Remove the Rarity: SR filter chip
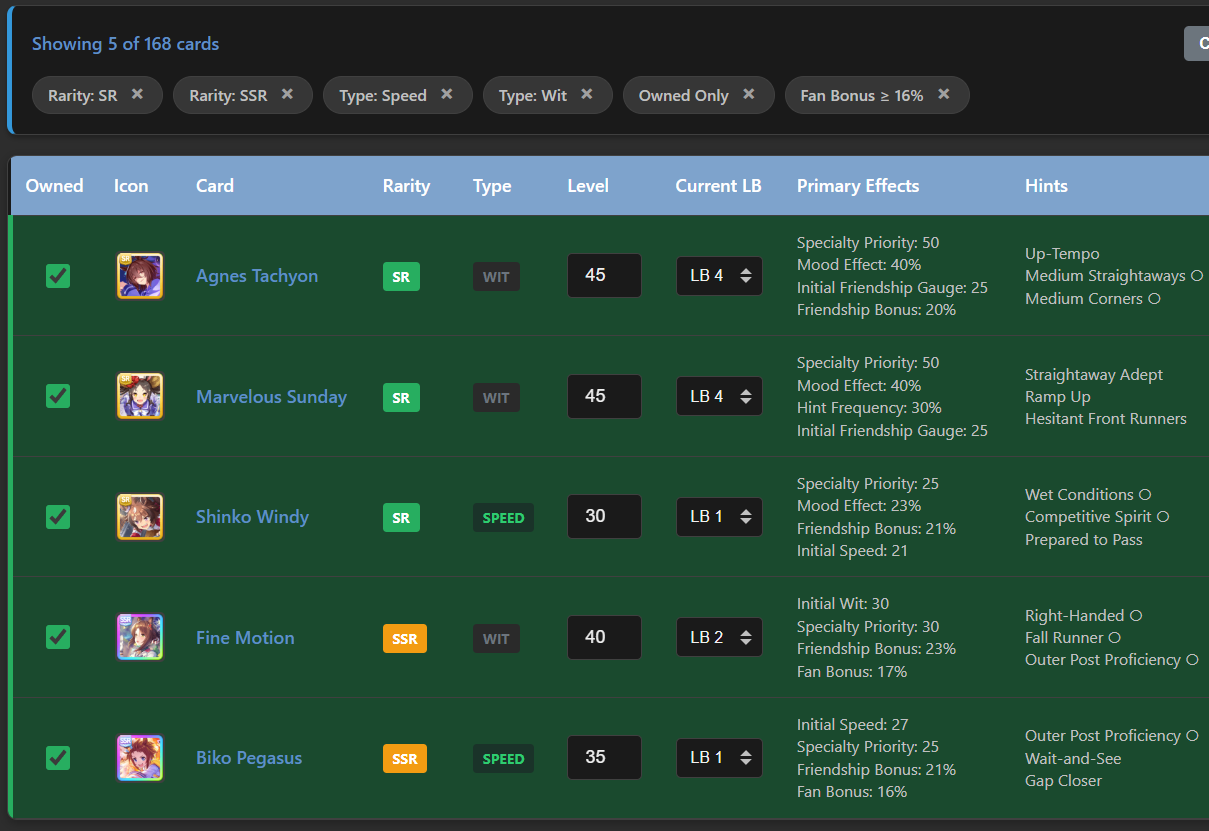The width and height of the screenshot is (1209, 831). (x=137, y=94)
